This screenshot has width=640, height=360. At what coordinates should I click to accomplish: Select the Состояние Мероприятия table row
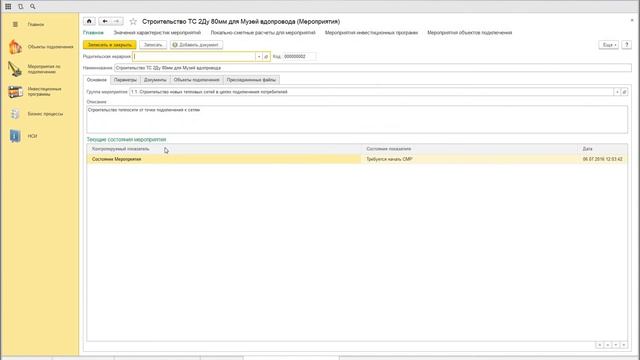357,159
